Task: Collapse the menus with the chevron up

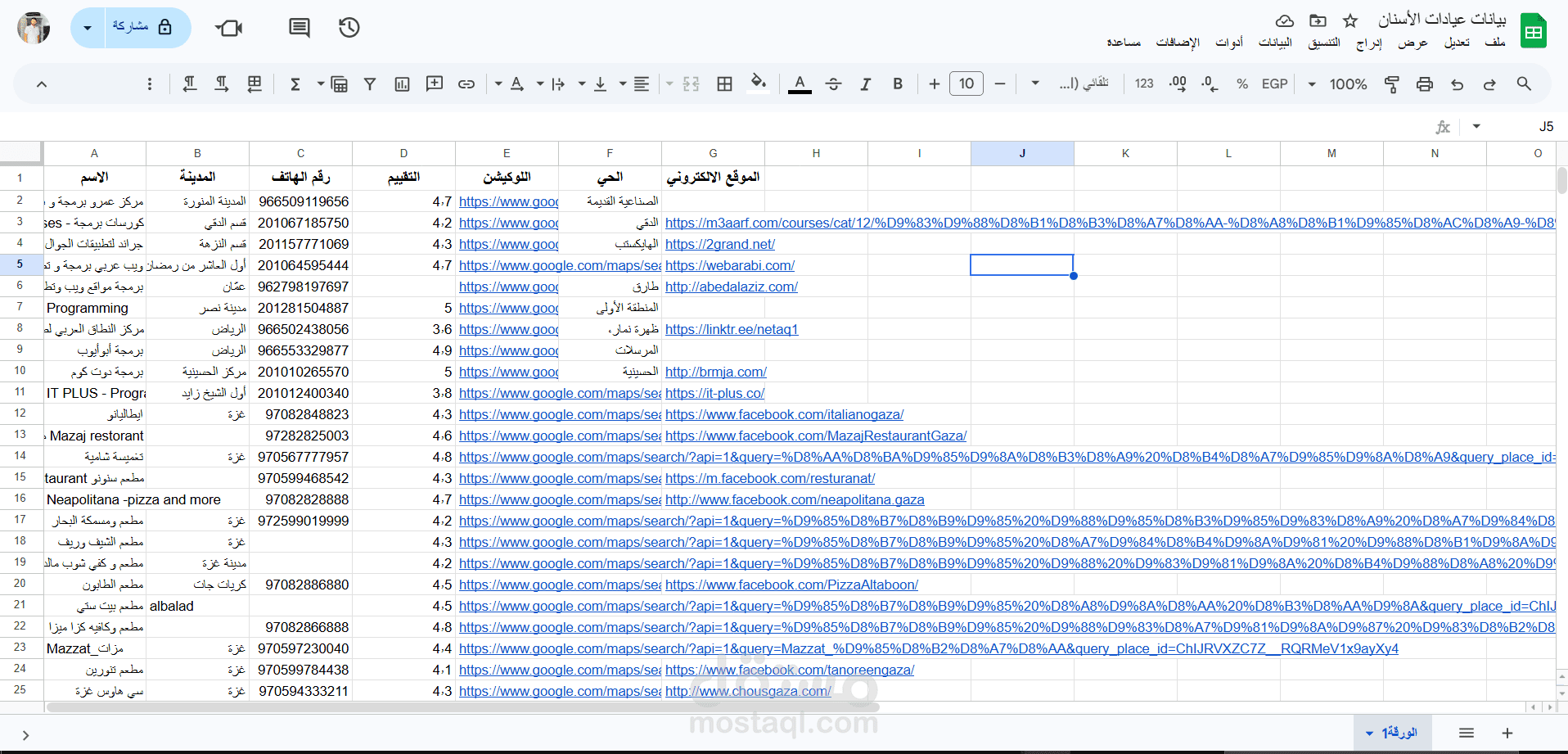Action: [42, 84]
